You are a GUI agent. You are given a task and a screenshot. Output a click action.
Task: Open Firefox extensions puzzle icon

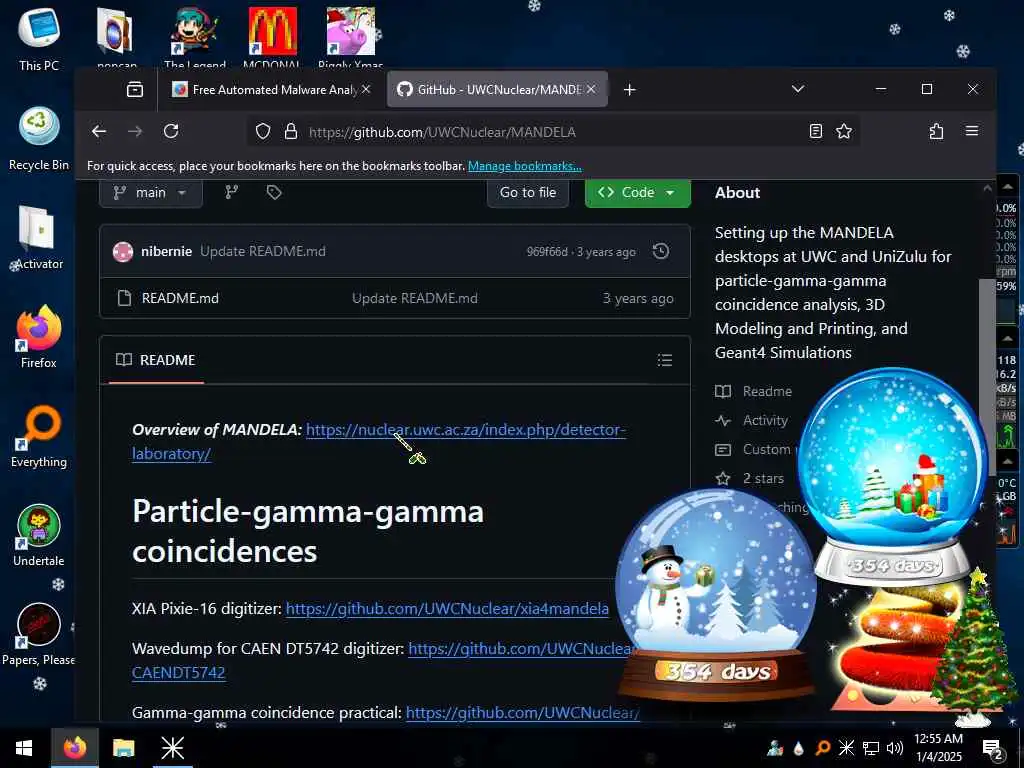[936, 131]
